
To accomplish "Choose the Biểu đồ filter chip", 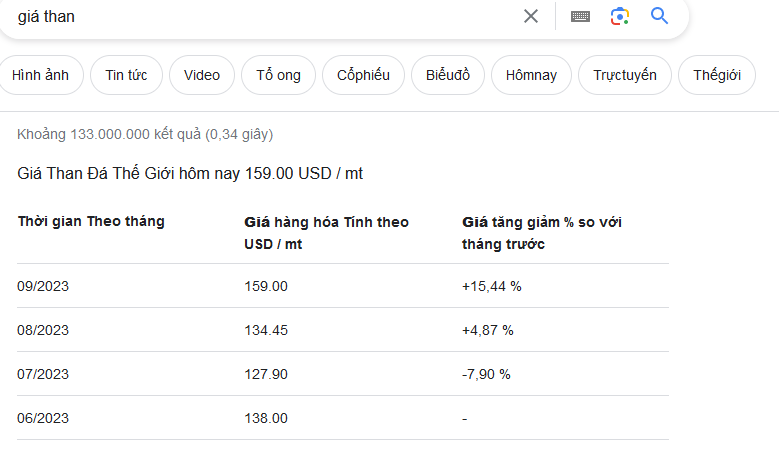I will coord(448,75).
